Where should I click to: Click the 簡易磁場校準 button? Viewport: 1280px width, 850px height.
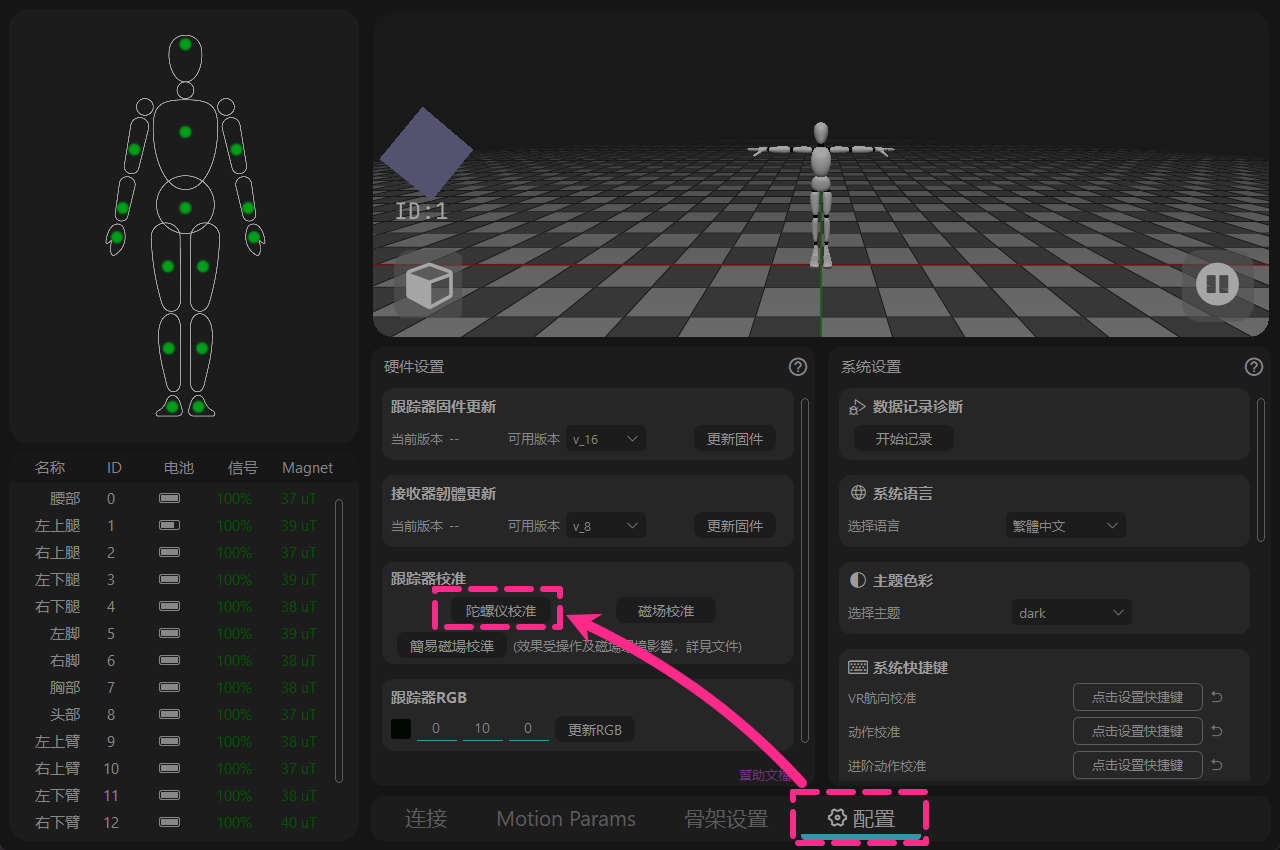[452, 646]
